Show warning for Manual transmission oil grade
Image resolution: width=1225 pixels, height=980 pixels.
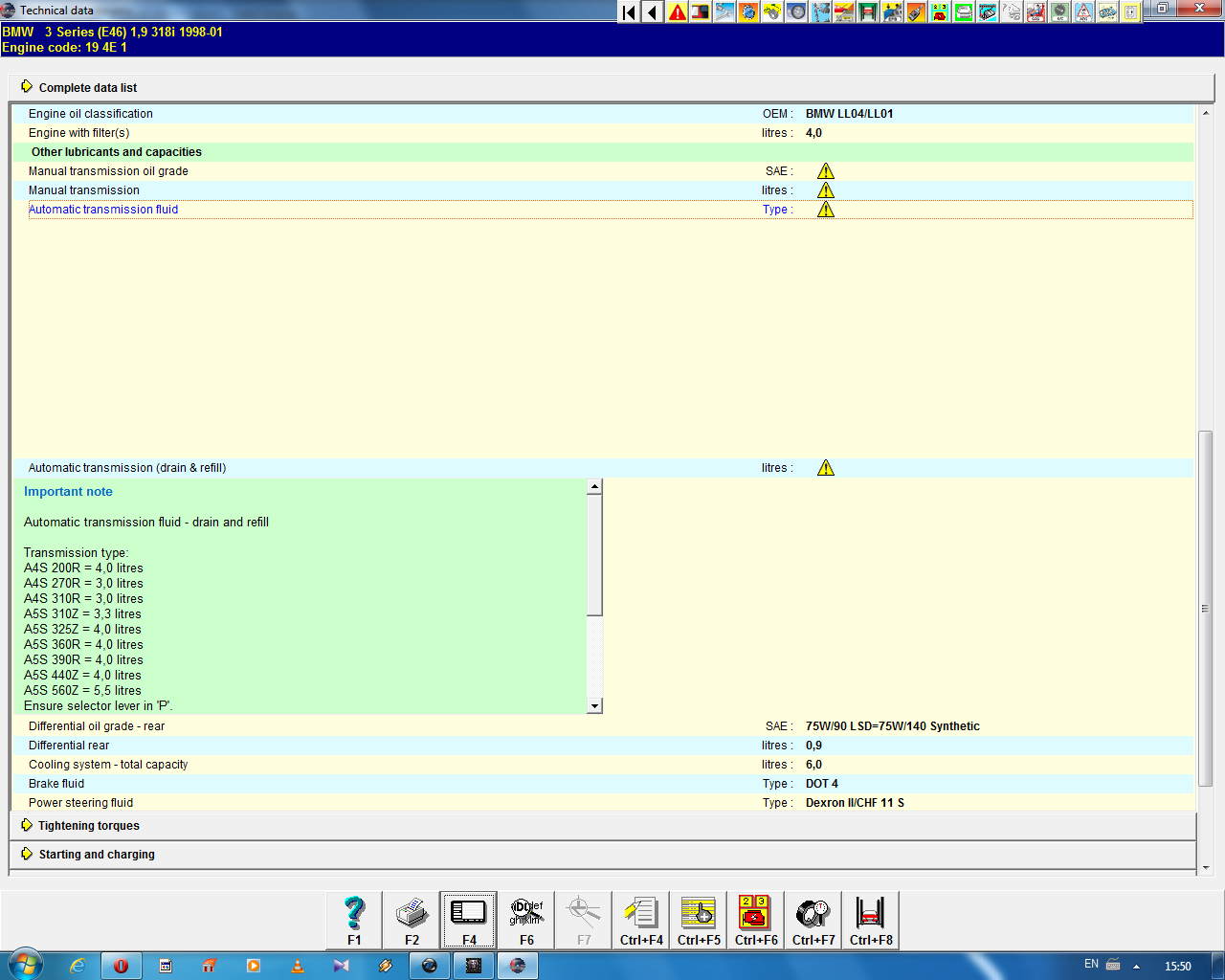(826, 171)
